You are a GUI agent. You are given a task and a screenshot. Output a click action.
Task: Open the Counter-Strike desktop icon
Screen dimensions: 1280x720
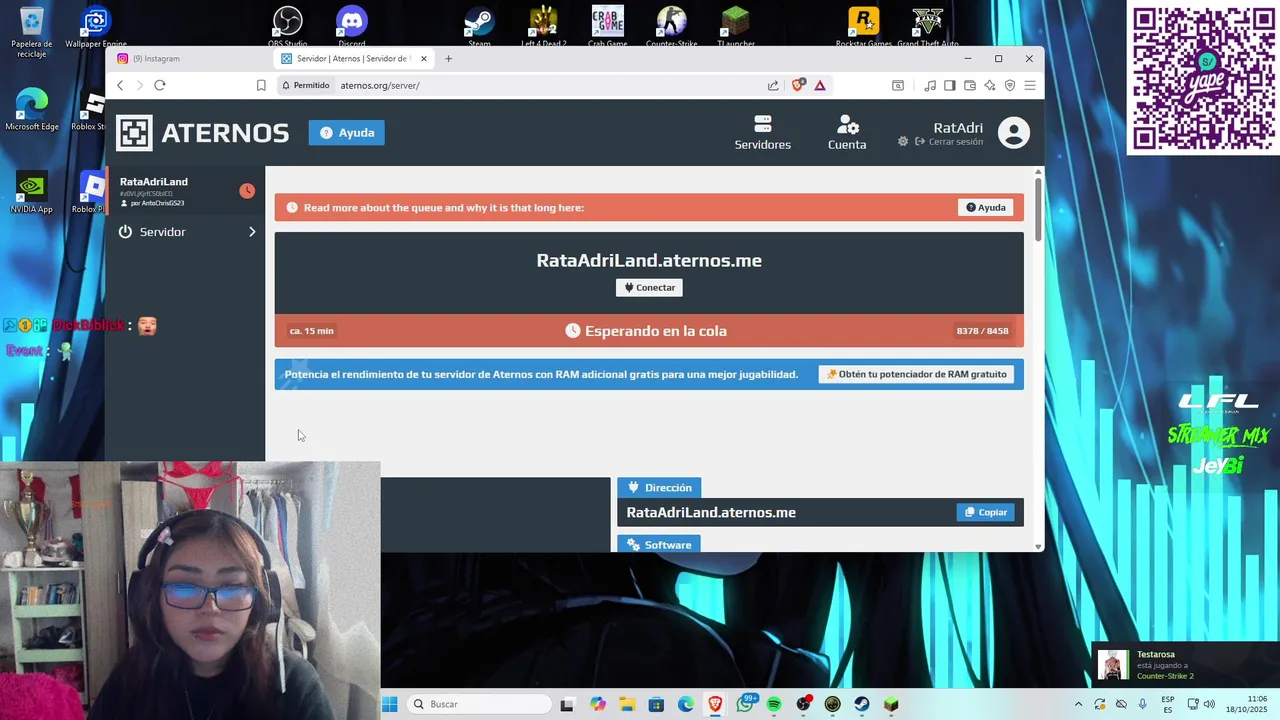pos(671,27)
